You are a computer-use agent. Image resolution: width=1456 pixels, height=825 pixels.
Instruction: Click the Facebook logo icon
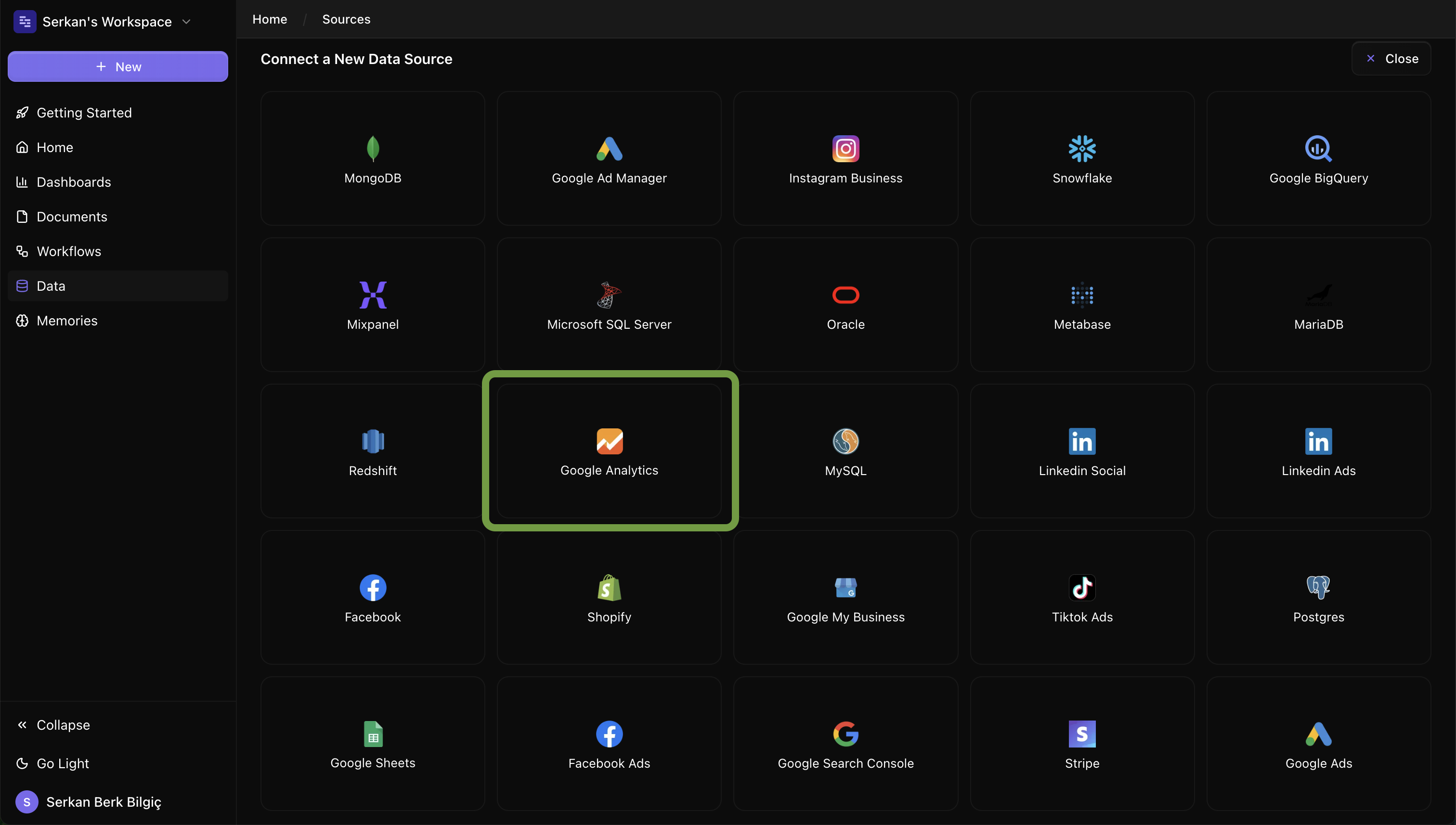tap(373, 588)
